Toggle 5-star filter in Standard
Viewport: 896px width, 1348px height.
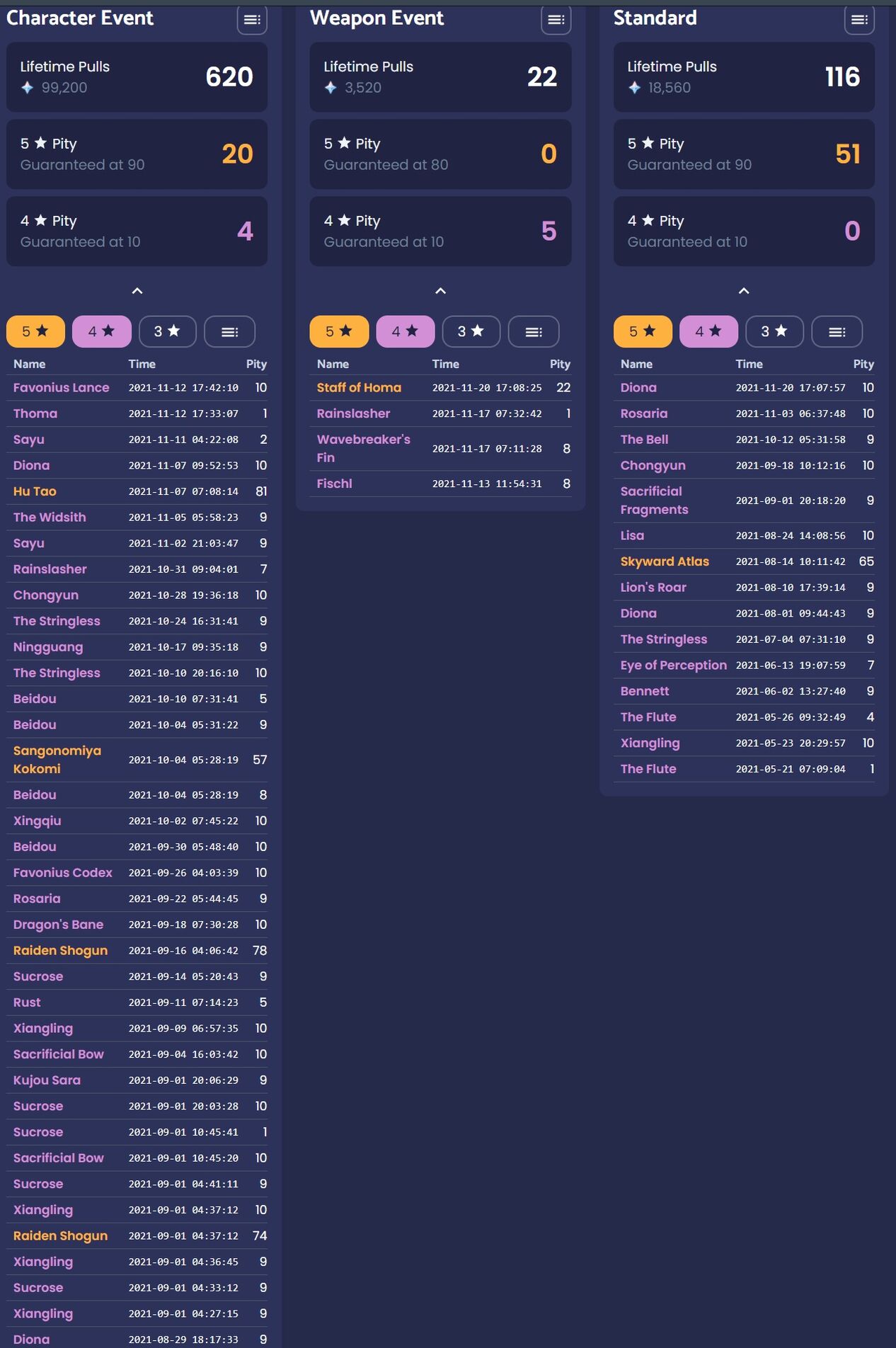pyautogui.click(x=643, y=331)
